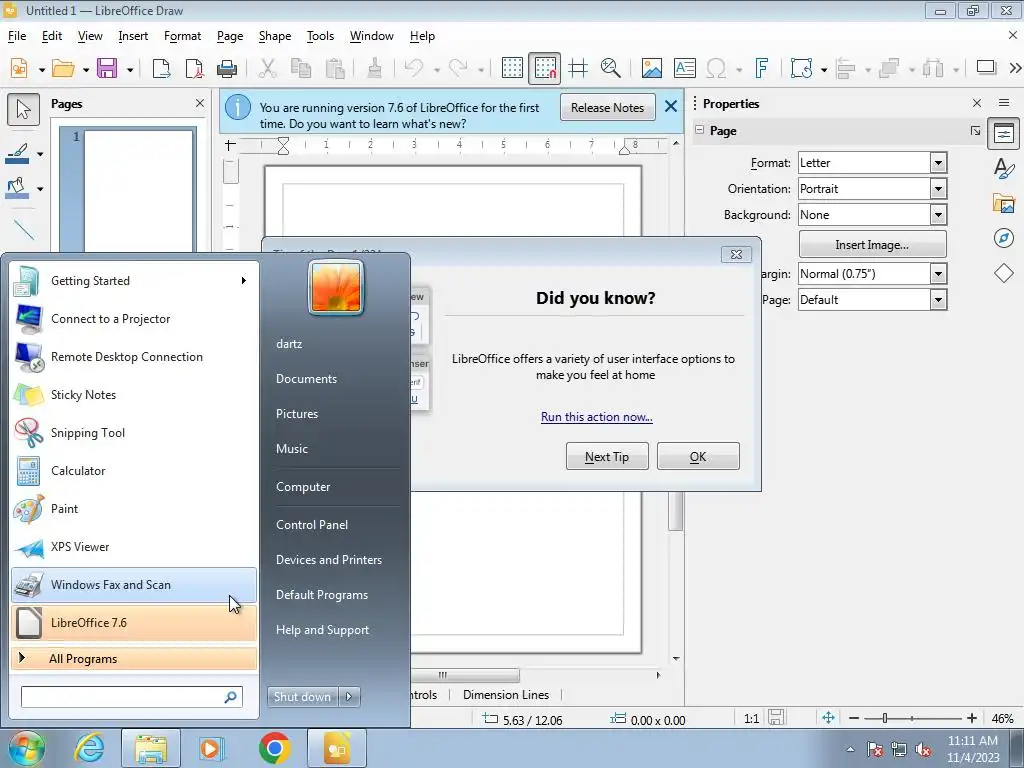
Task: Open the File menu
Action: (17, 36)
